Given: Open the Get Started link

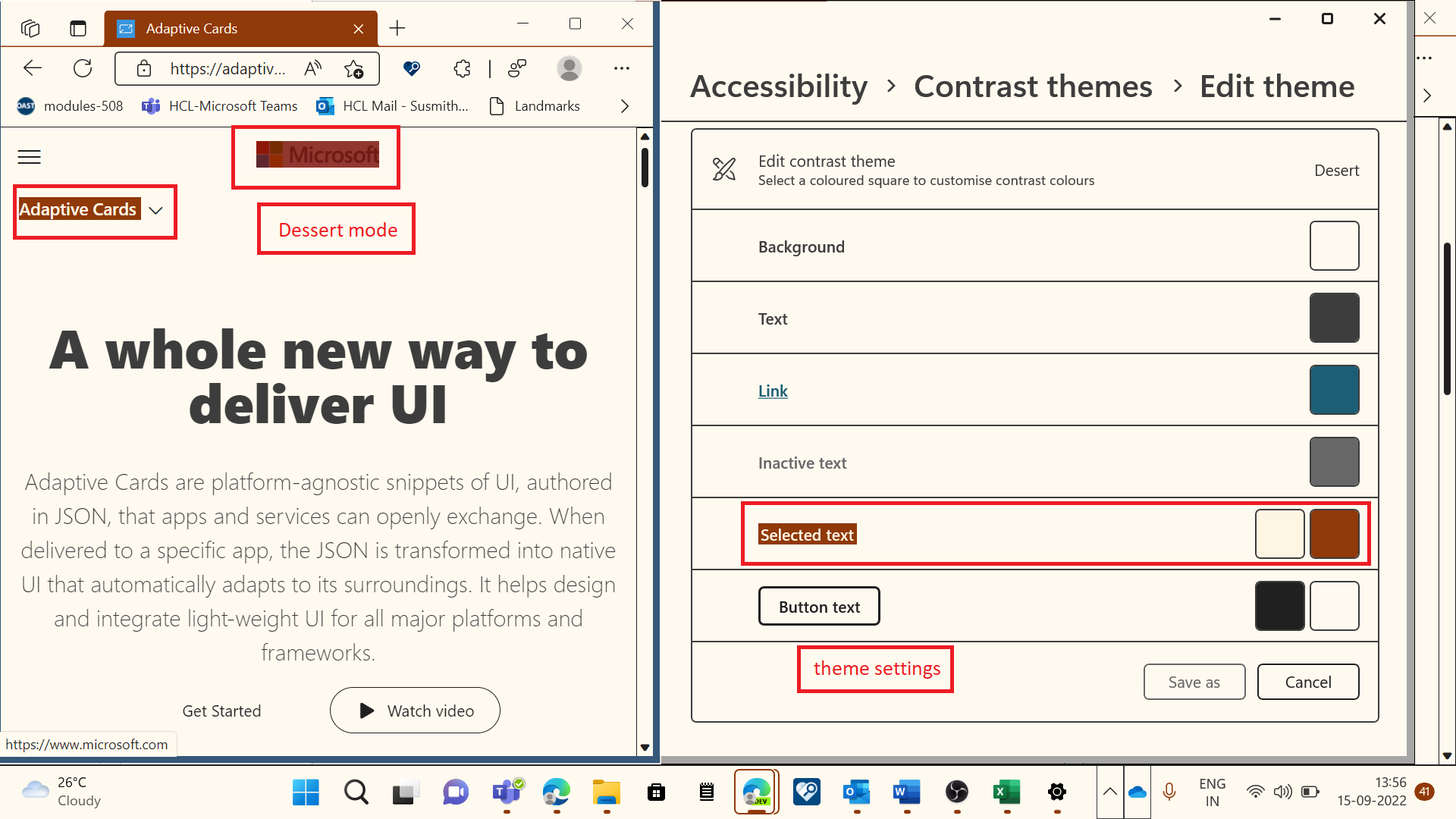Looking at the screenshot, I should tap(221, 711).
